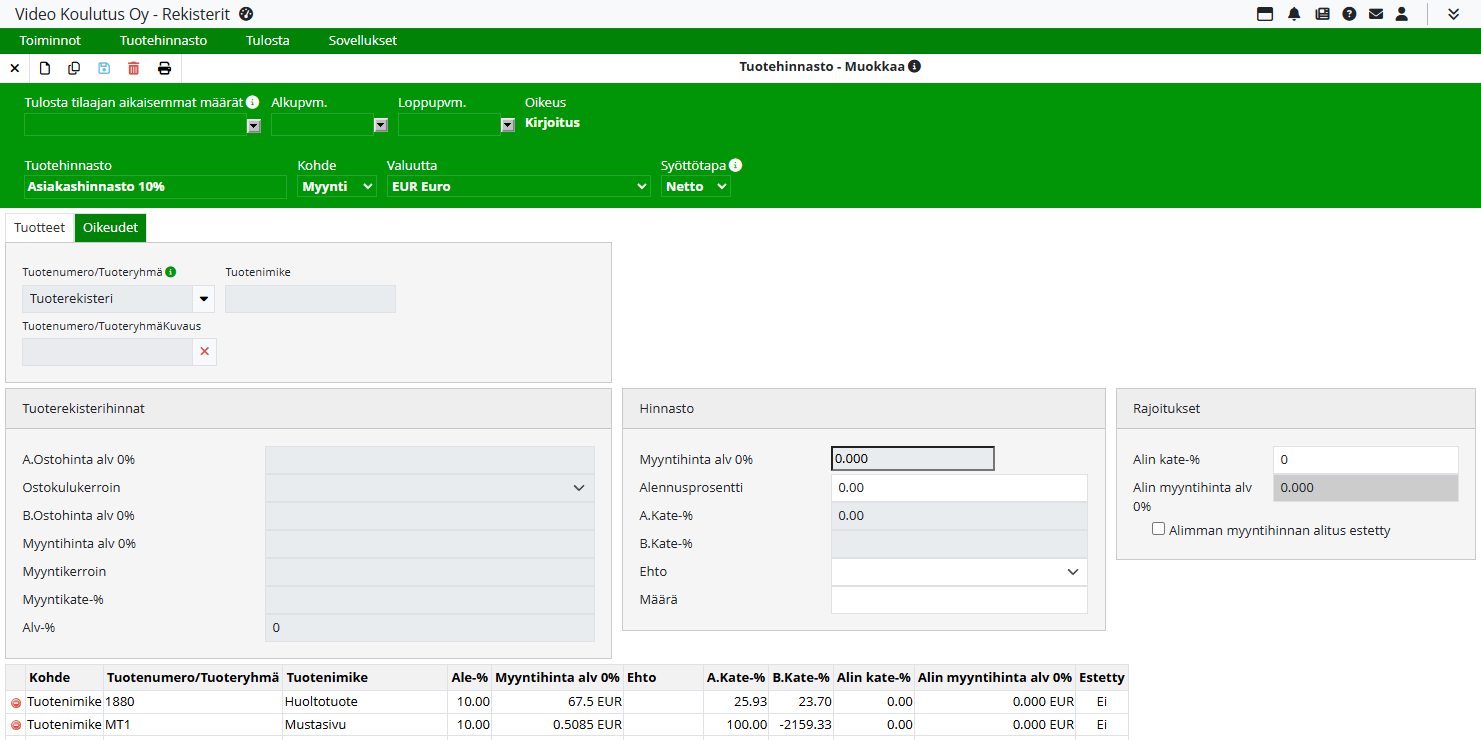Open the Ehto dropdown in Hinnasto

[958, 572]
